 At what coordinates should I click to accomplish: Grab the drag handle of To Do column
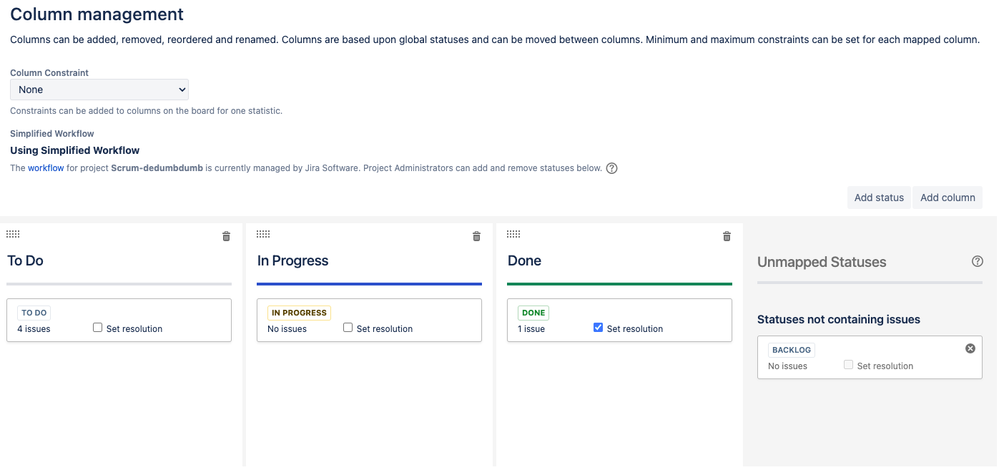[13, 234]
